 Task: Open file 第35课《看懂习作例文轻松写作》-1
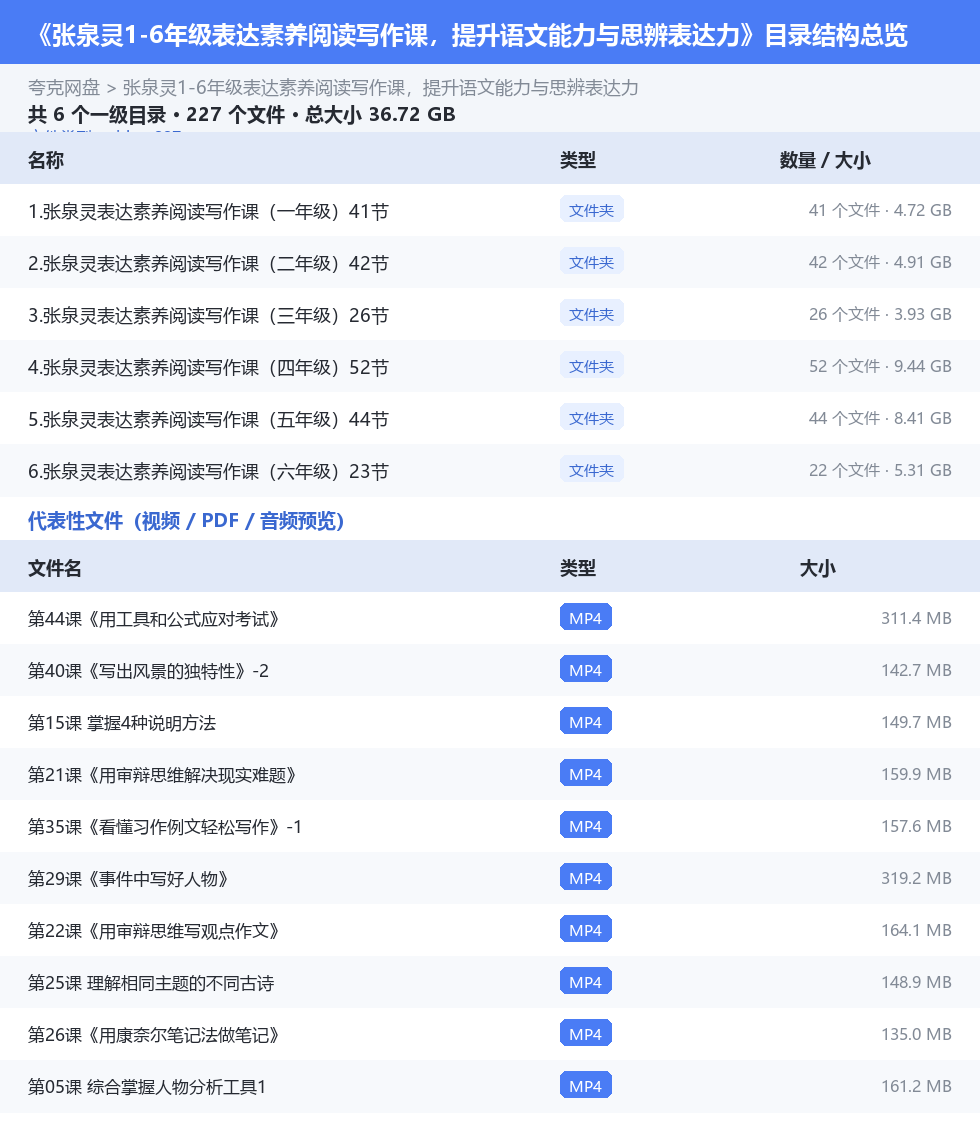pyautogui.click(x=165, y=827)
